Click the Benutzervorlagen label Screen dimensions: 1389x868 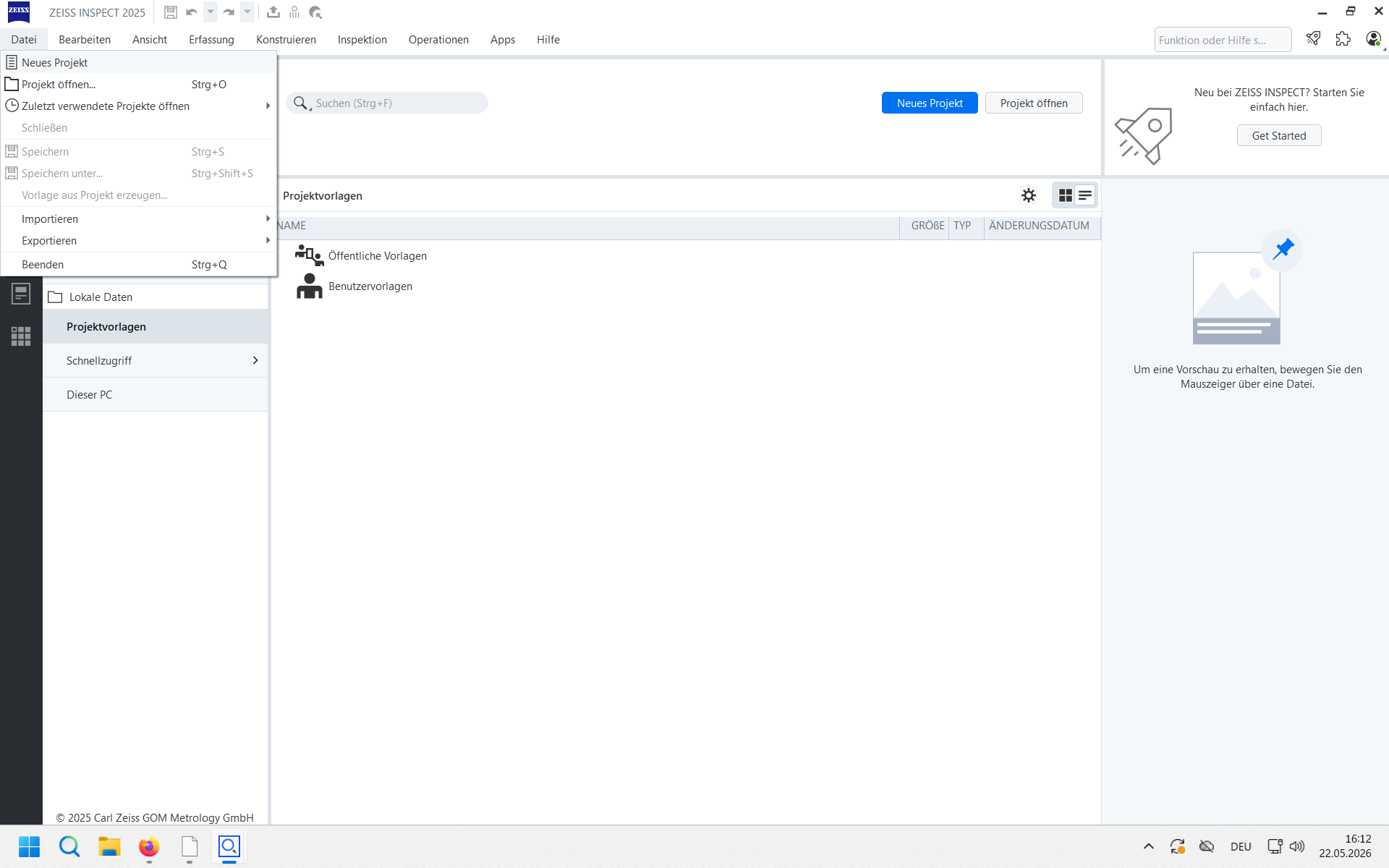(x=370, y=286)
